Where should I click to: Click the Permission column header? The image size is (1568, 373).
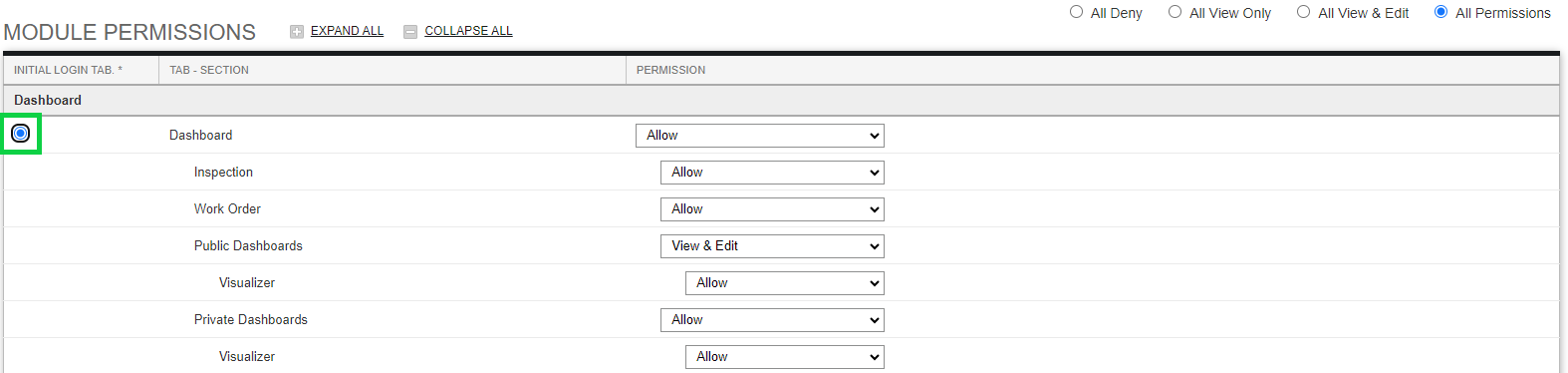[x=1093, y=70]
